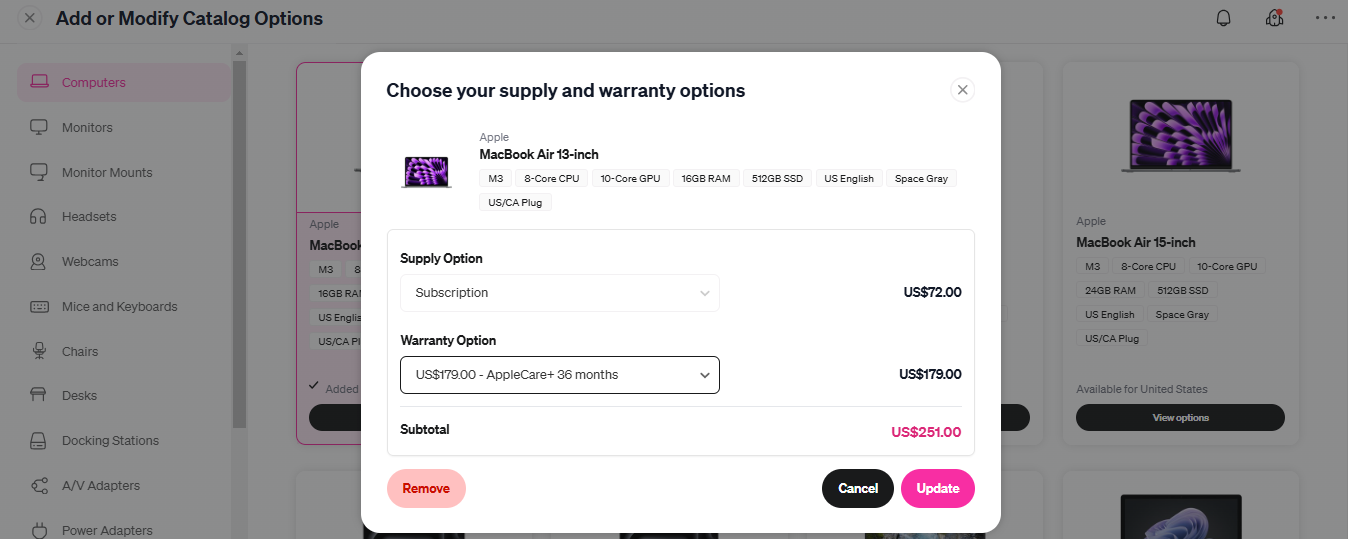Close the supply and warranty dialog
1348x539 pixels.
(962, 90)
